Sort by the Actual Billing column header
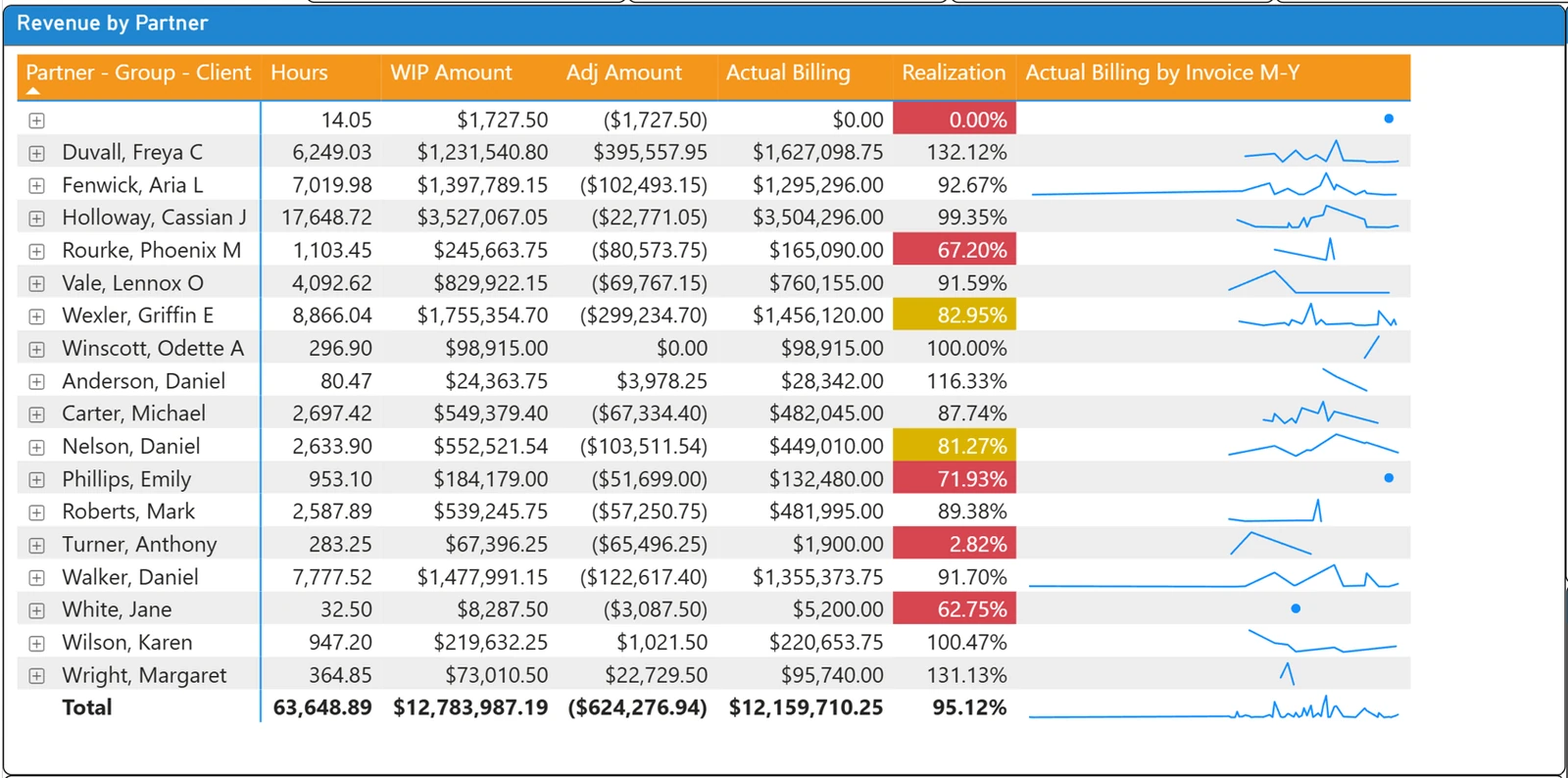The height and width of the screenshot is (778, 1568). [788, 73]
